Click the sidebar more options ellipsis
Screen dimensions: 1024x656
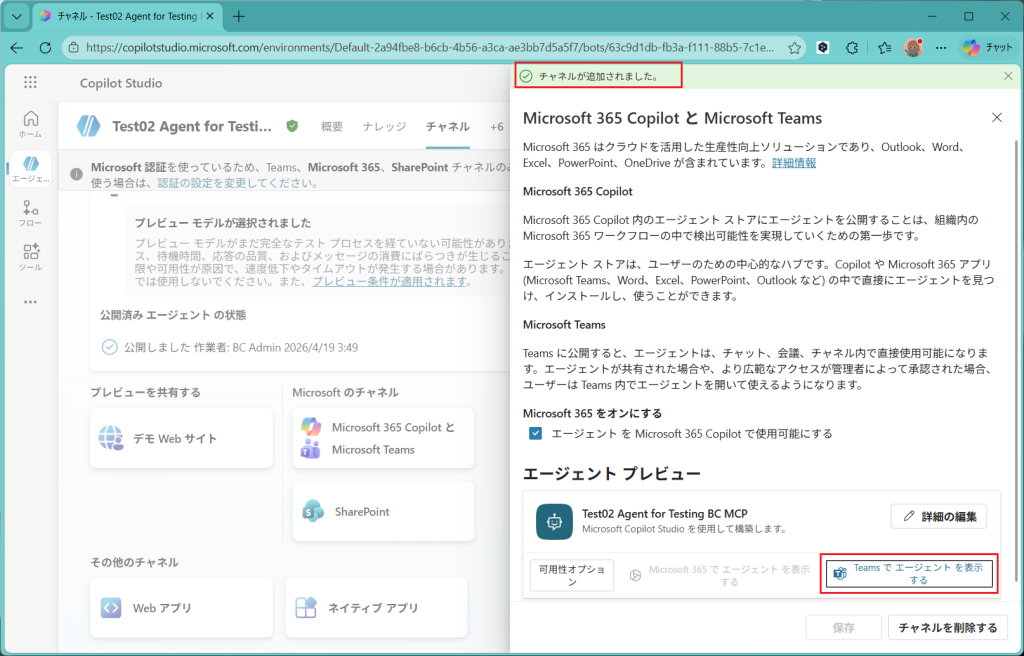coord(31,302)
